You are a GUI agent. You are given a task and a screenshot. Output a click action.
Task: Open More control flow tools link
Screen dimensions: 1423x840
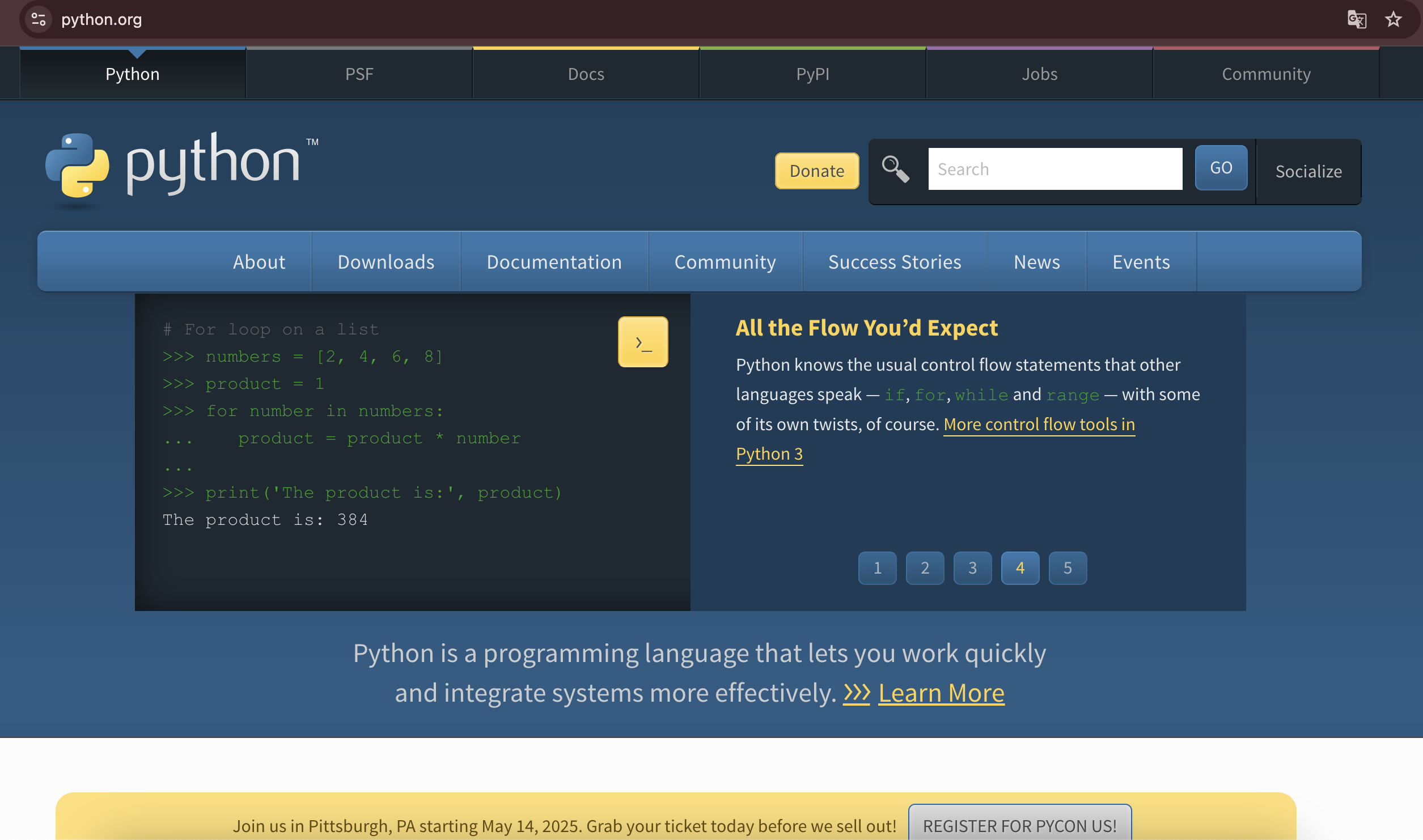coord(1039,424)
